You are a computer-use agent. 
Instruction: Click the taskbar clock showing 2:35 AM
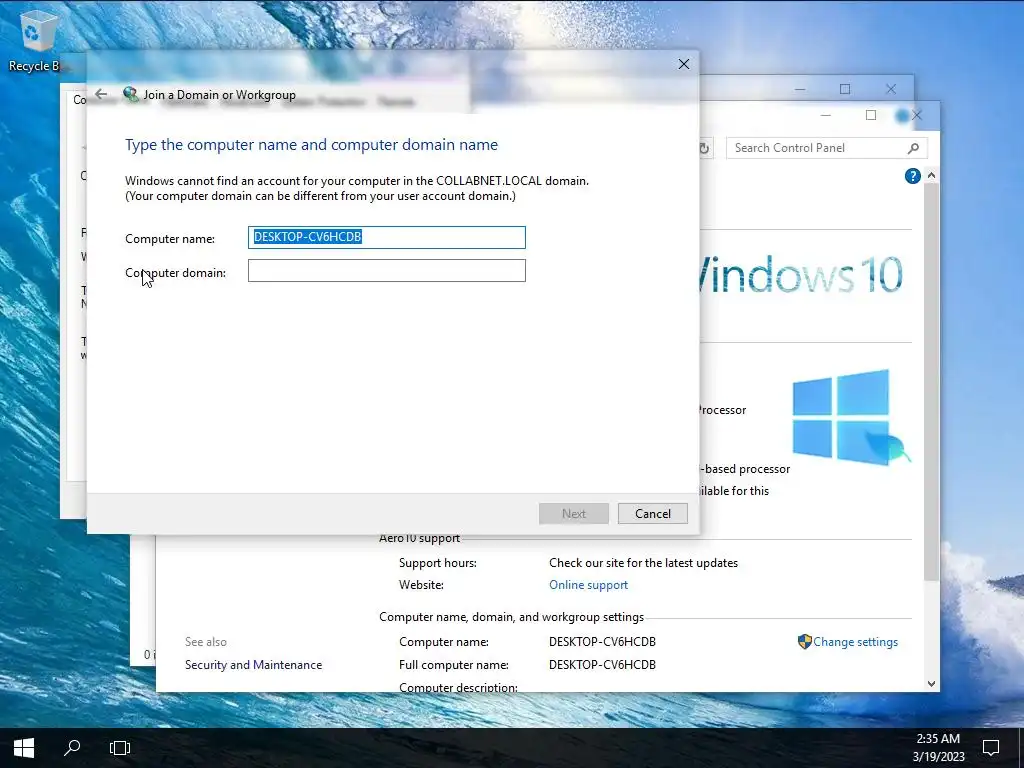pos(938,748)
